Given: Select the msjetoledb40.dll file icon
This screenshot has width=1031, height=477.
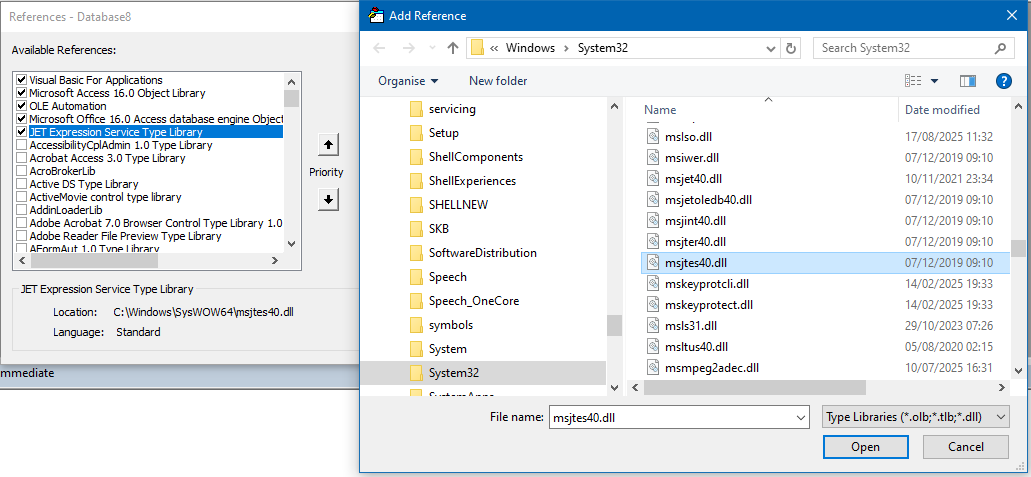Looking at the screenshot, I should point(653,200).
